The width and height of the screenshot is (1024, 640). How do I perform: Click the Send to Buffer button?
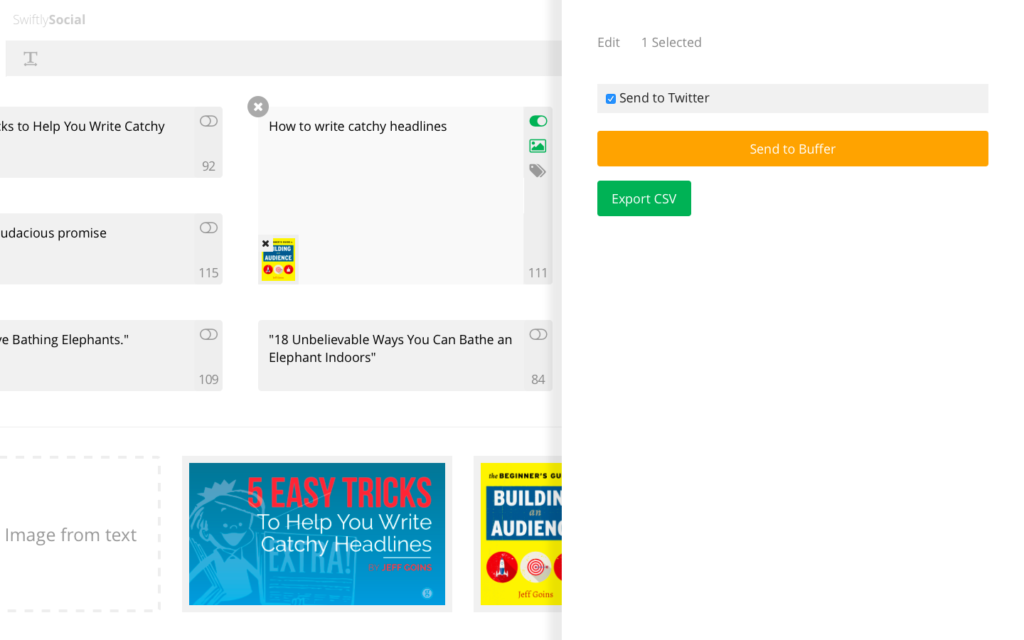[x=792, y=148]
